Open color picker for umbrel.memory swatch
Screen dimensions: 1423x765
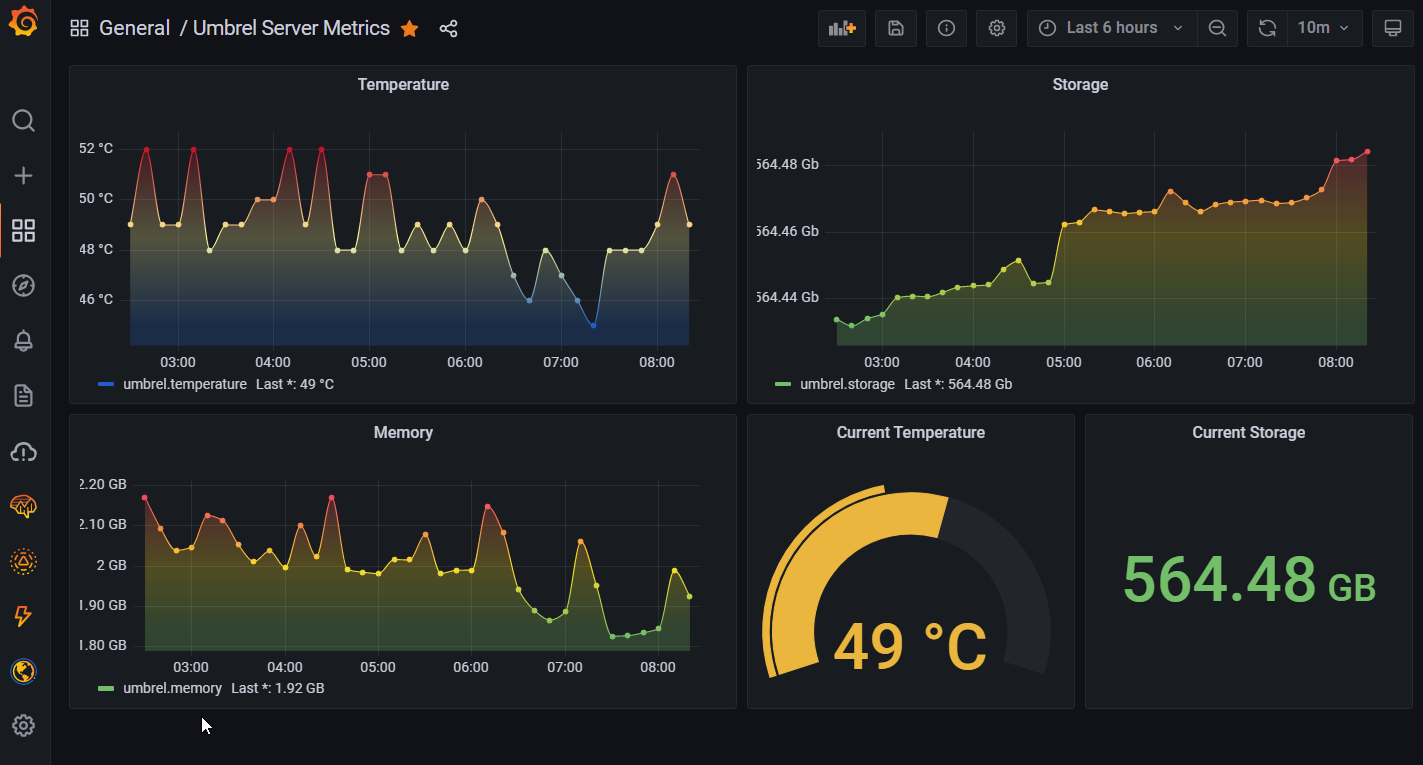(107, 688)
